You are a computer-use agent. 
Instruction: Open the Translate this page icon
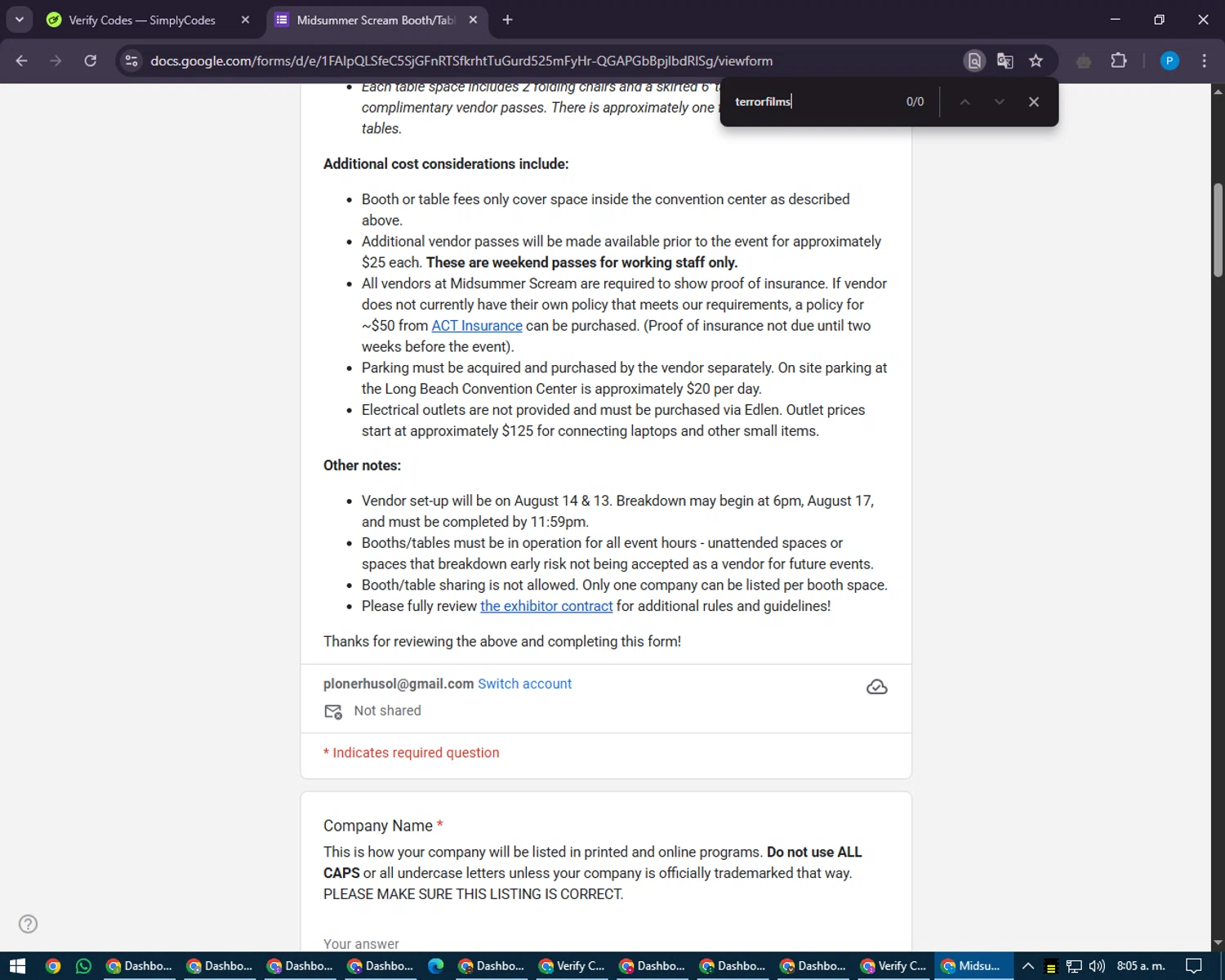coord(1005,60)
